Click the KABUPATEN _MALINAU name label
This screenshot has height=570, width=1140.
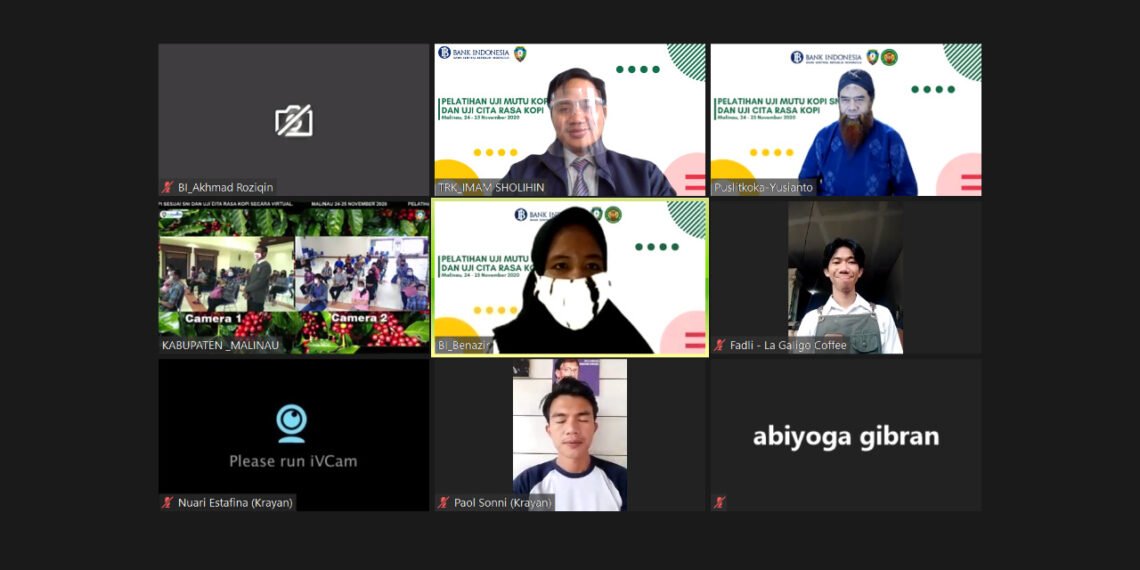[220, 345]
